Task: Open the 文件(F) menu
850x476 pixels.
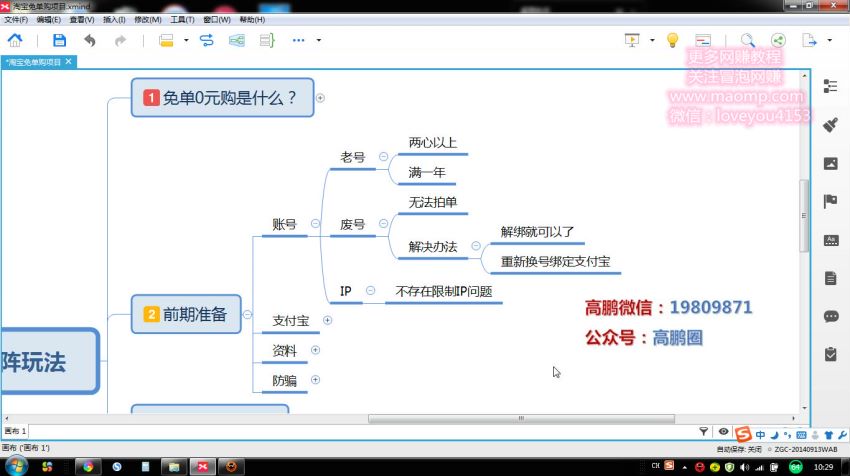Action: pos(16,20)
